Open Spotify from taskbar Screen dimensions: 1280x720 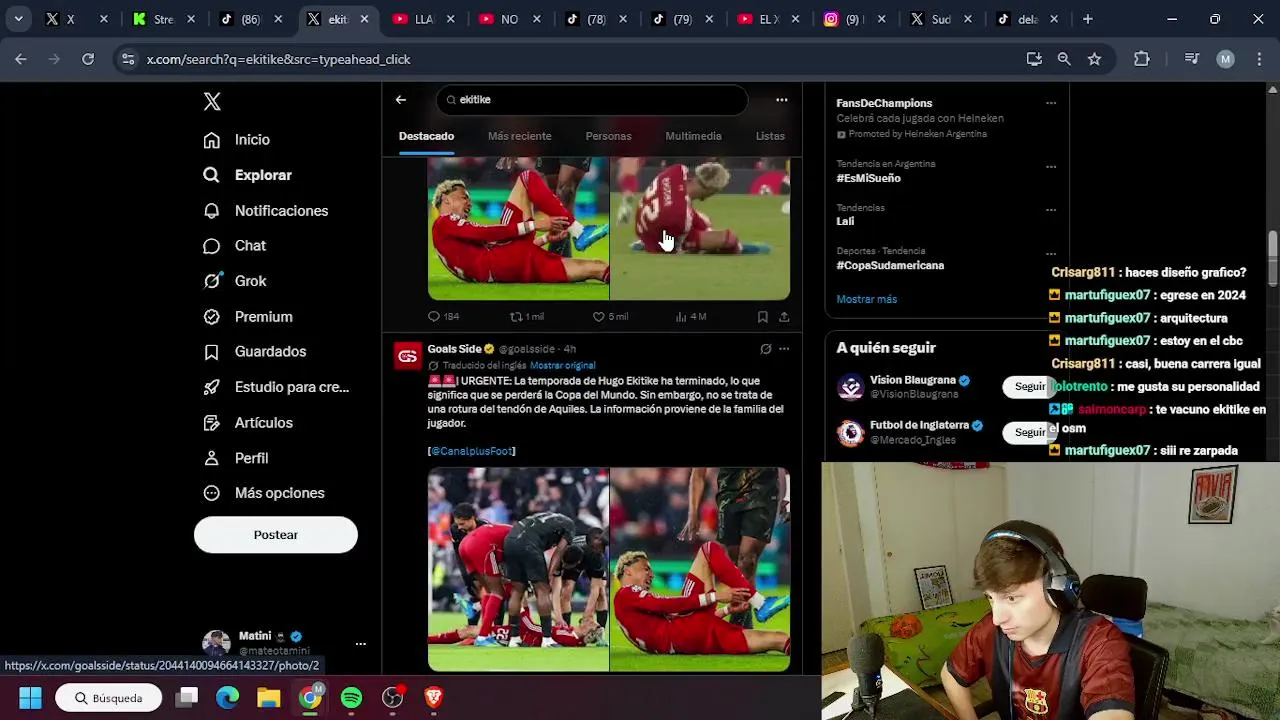[351, 698]
